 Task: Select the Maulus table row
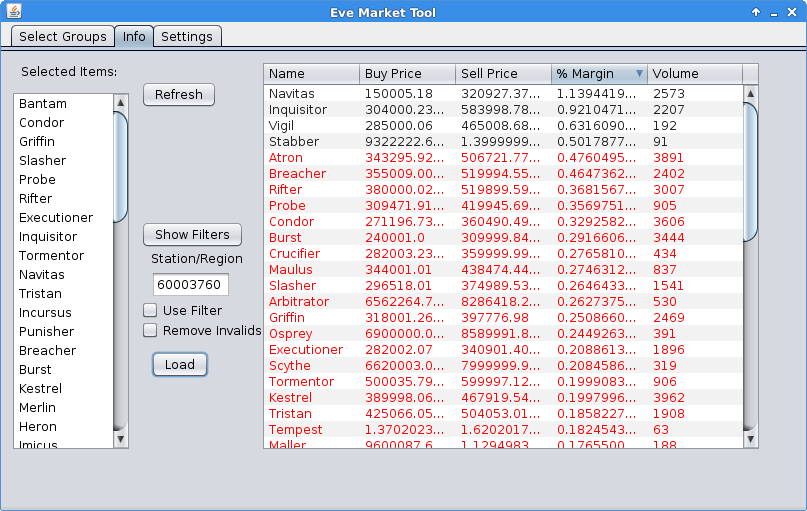(x=503, y=269)
